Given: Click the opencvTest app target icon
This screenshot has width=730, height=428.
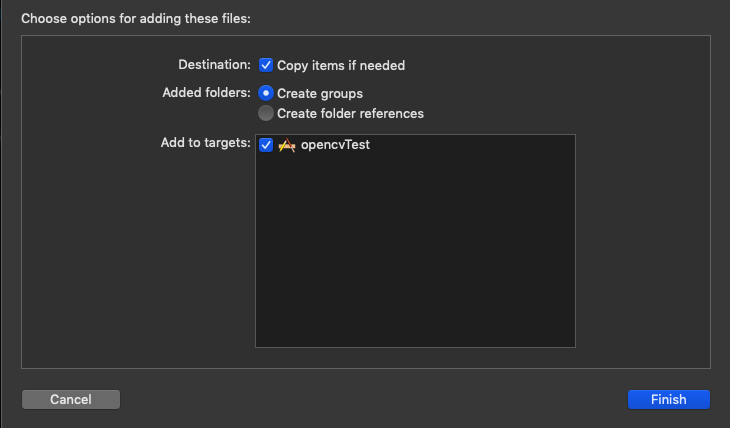Looking at the screenshot, I should [286, 145].
